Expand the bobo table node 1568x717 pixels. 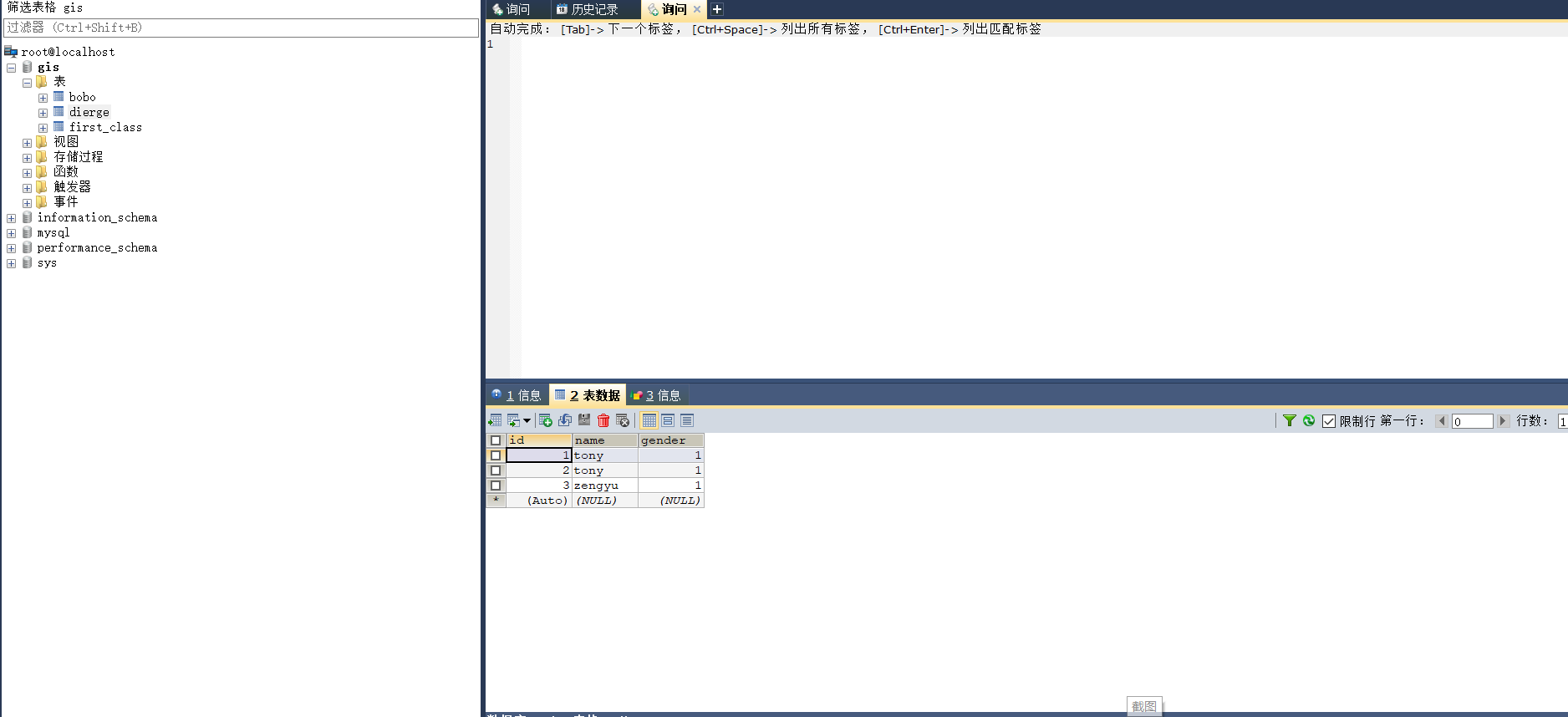tap(43, 98)
